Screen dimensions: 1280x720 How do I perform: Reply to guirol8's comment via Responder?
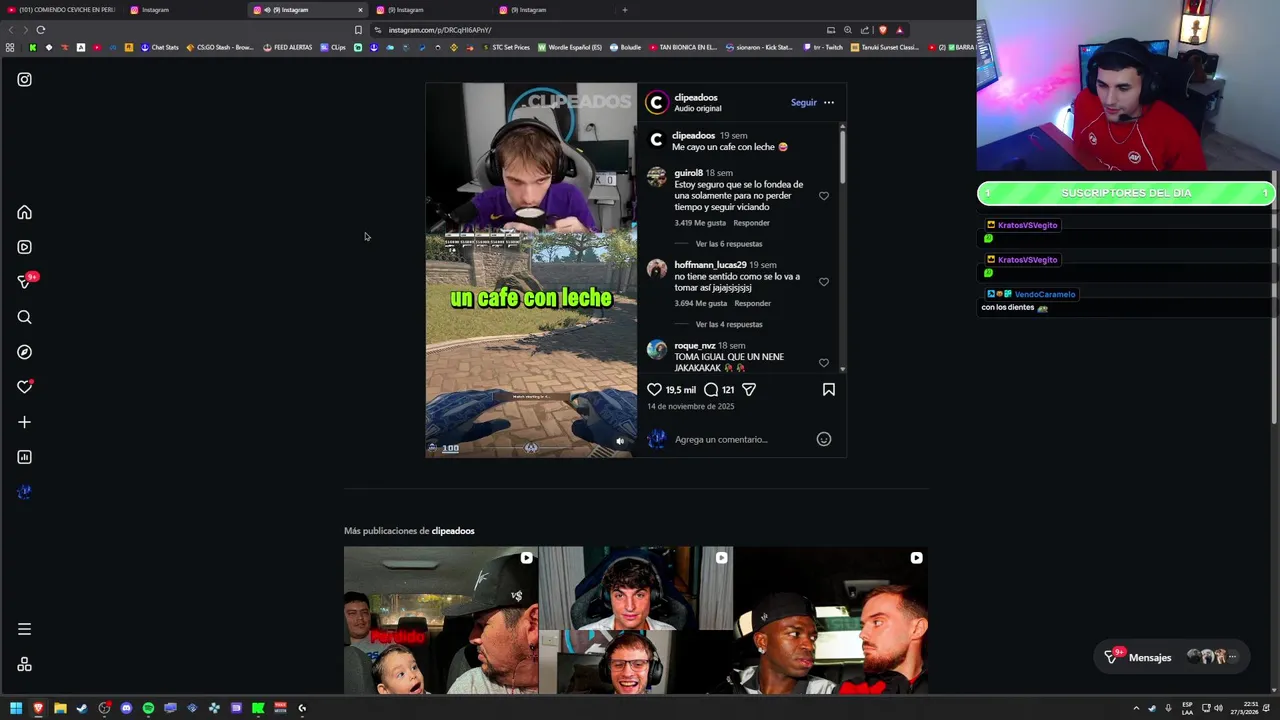pyautogui.click(x=752, y=223)
